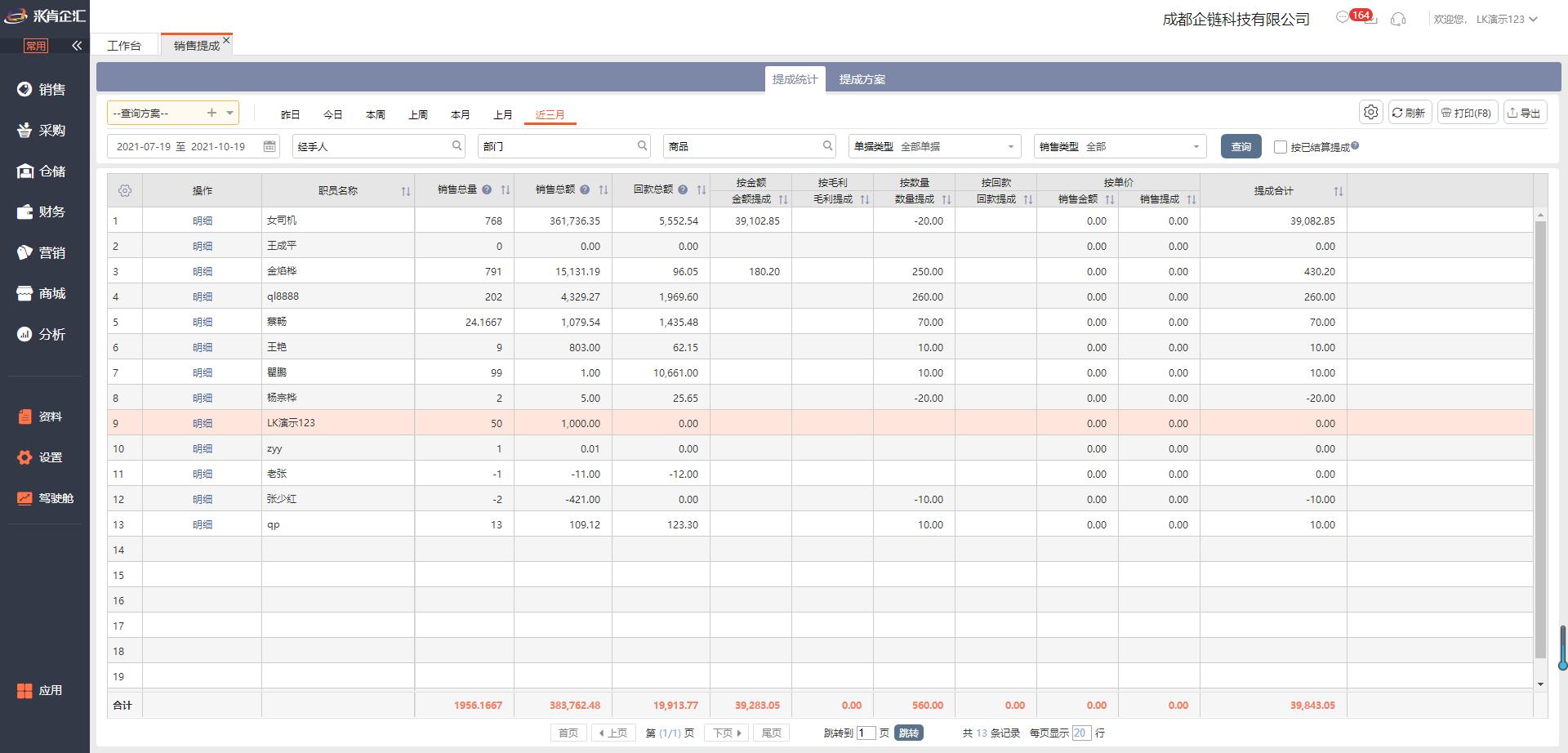The height and width of the screenshot is (753, 1568).
Task: Click the help icon next to 销售总量
Action: tap(487, 189)
